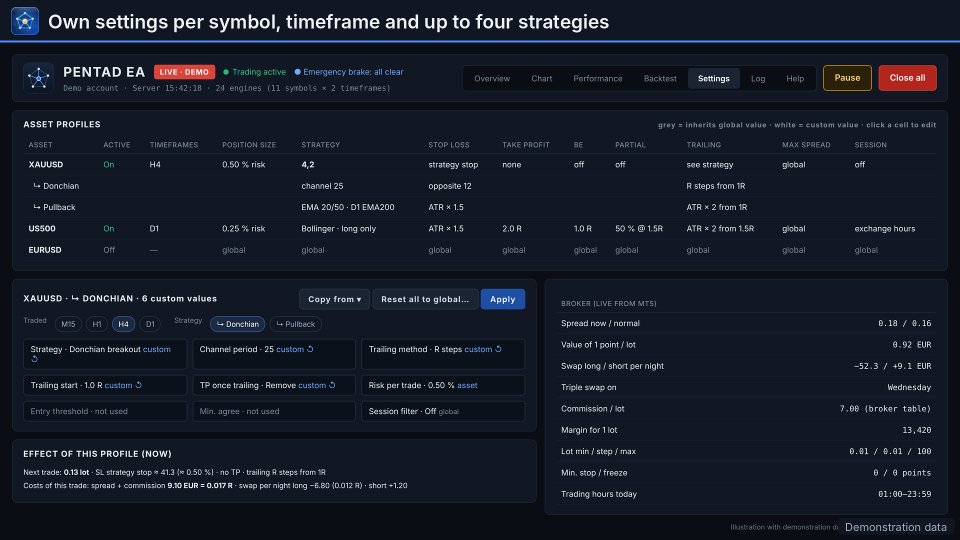
Task: Open the Copy from dropdown
Action: coord(334,299)
